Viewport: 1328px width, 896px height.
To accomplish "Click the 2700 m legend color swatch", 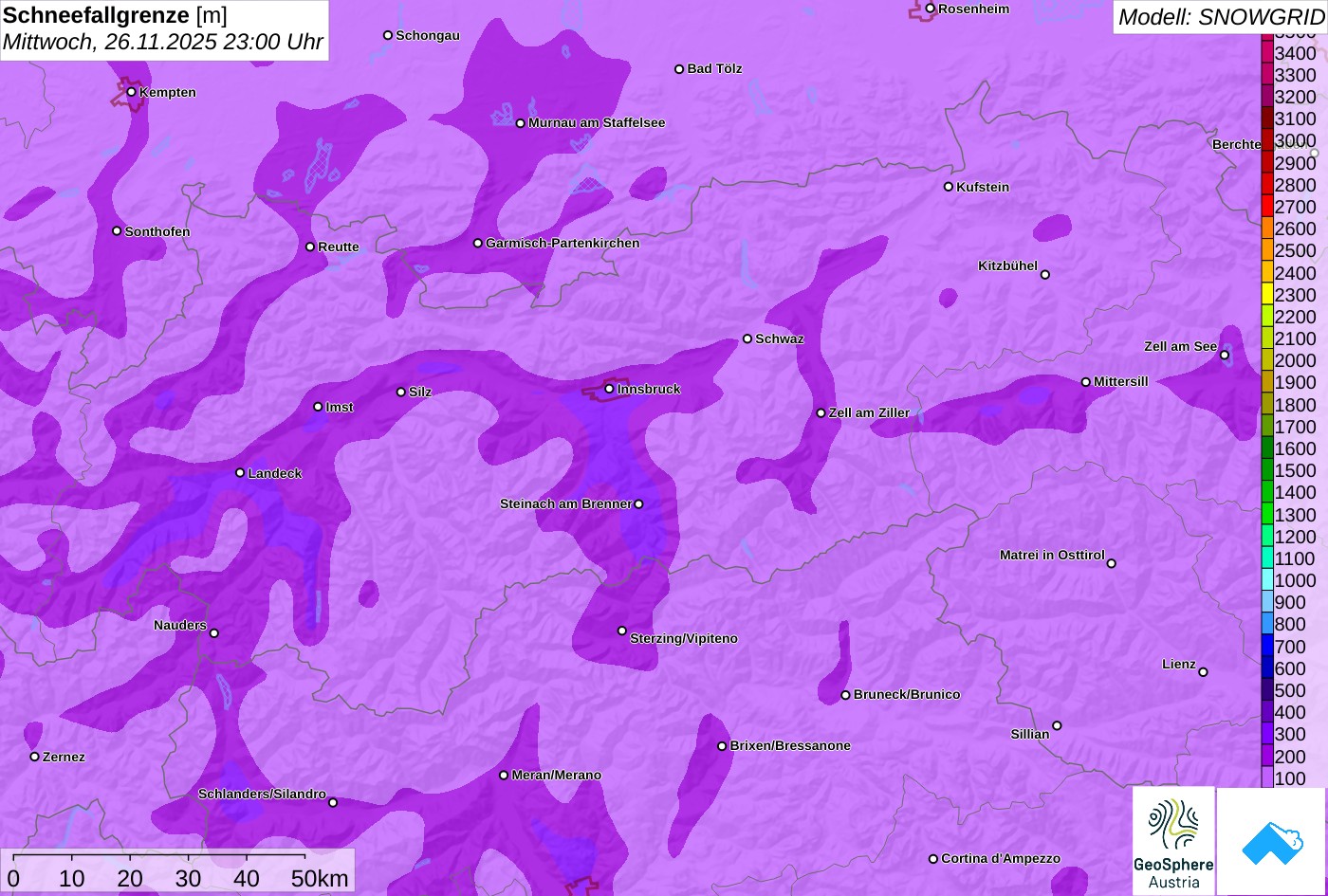I will pos(1266,207).
